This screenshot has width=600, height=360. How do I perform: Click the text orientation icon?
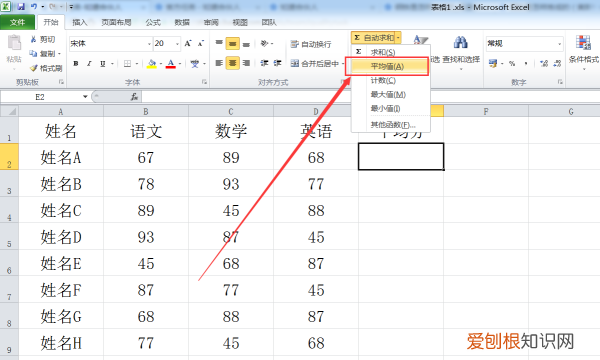pyautogui.click(x=264, y=43)
